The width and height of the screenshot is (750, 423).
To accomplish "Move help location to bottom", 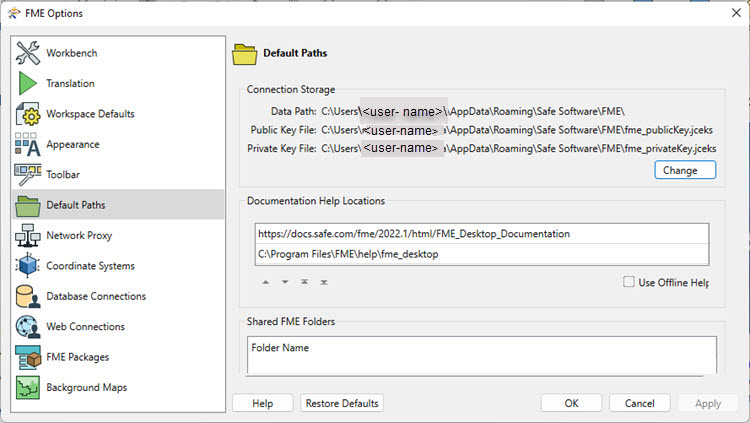I will tap(324, 282).
